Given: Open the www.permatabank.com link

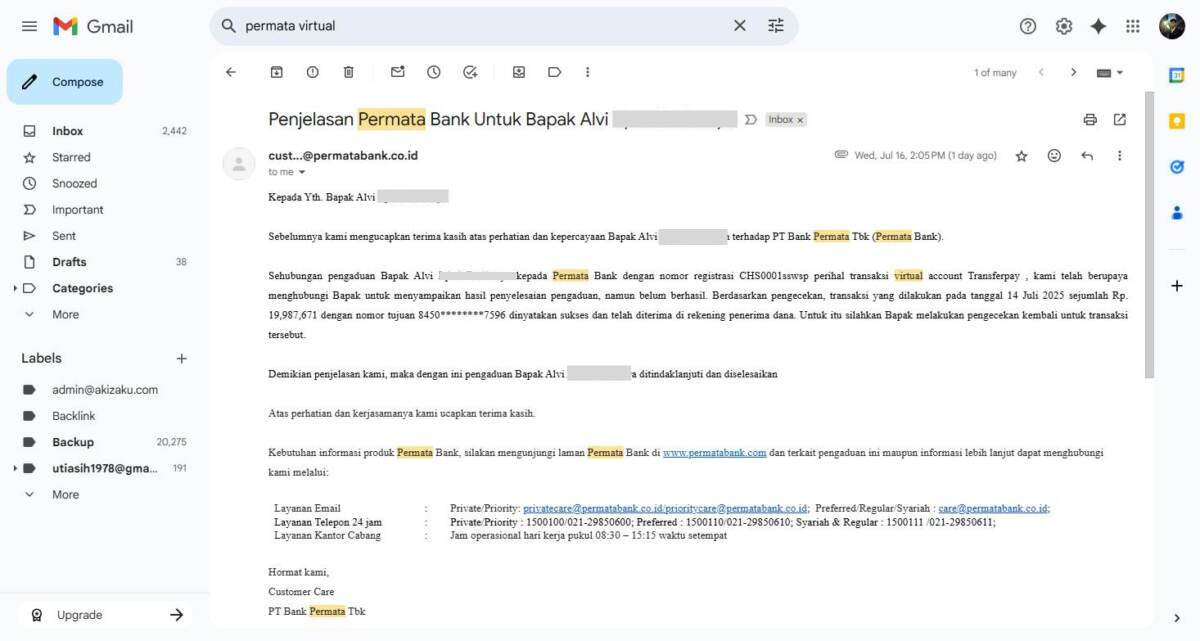Looking at the screenshot, I should pos(714,453).
